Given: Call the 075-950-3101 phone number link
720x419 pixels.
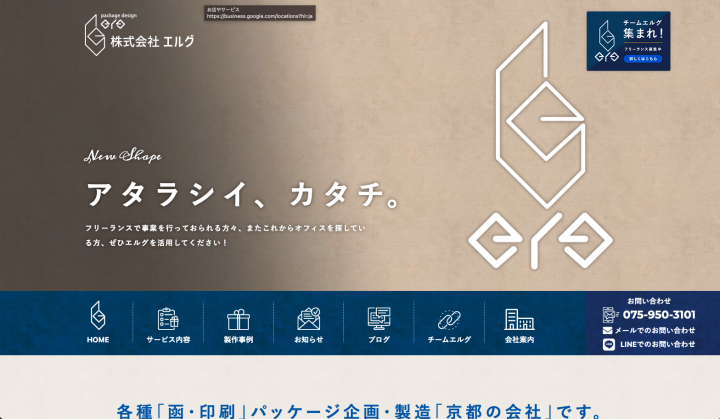Looking at the screenshot, I should pos(659,315).
